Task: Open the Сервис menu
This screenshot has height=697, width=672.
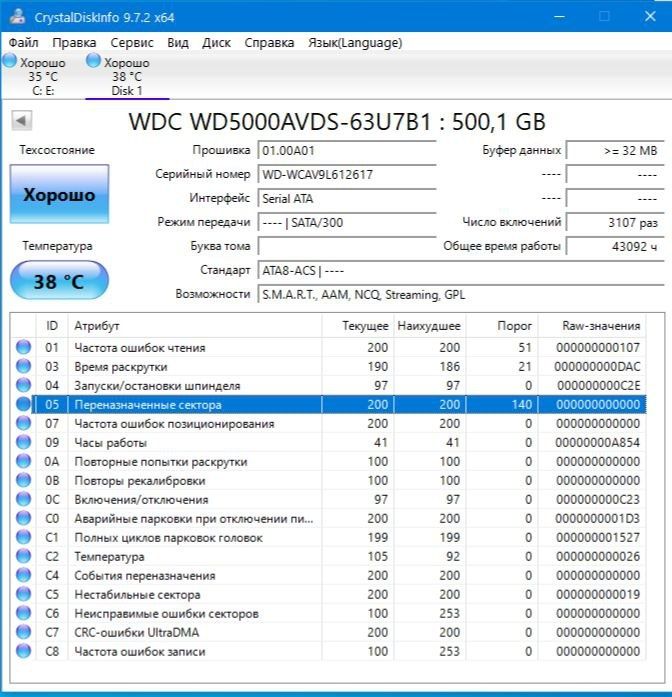Action: [132, 43]
